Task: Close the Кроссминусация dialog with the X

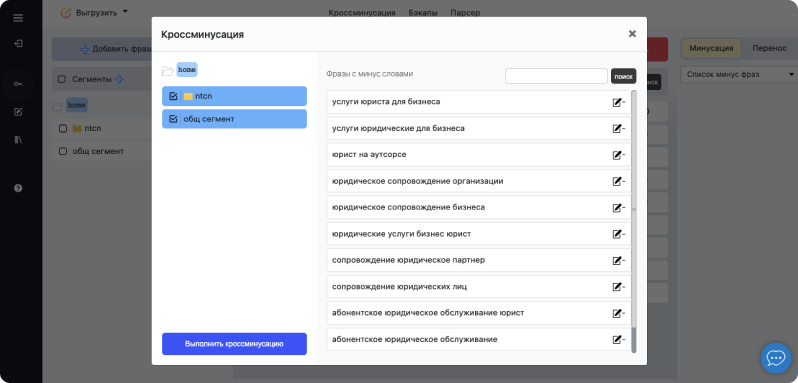Action: coord(632,34)
